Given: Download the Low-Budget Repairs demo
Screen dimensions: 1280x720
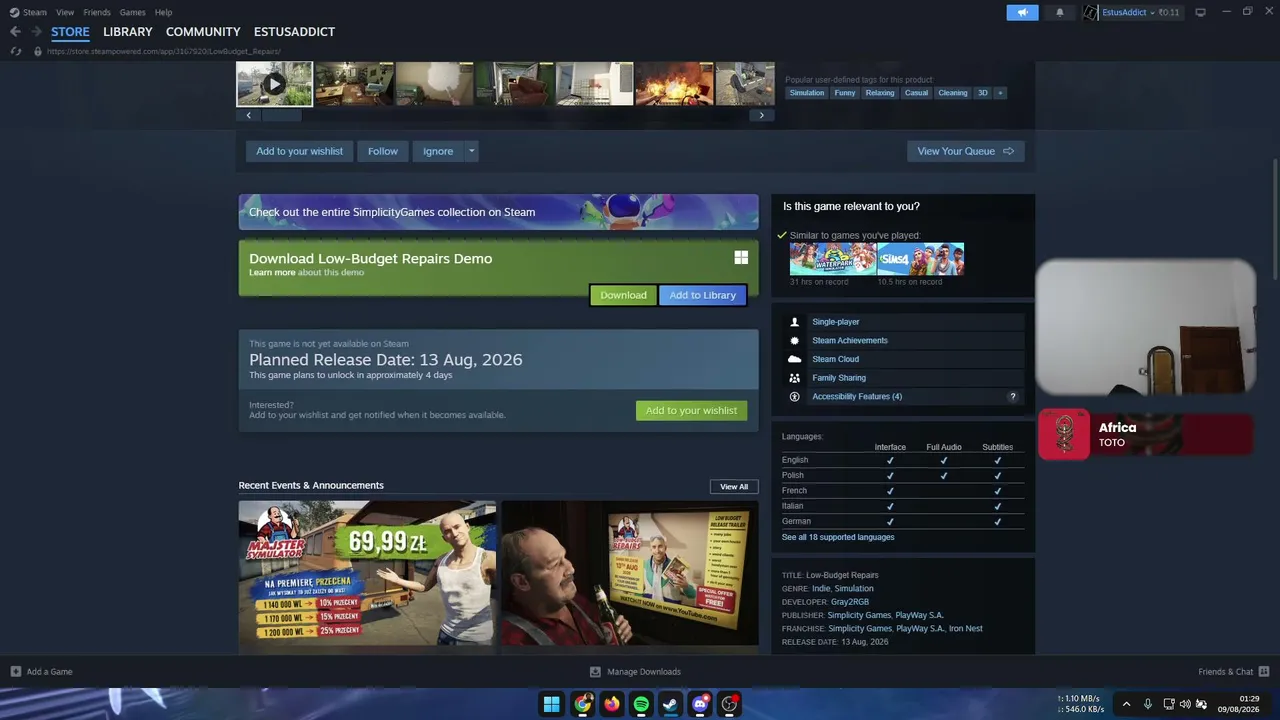Looking at the screenshot, I should coord(623,295).
